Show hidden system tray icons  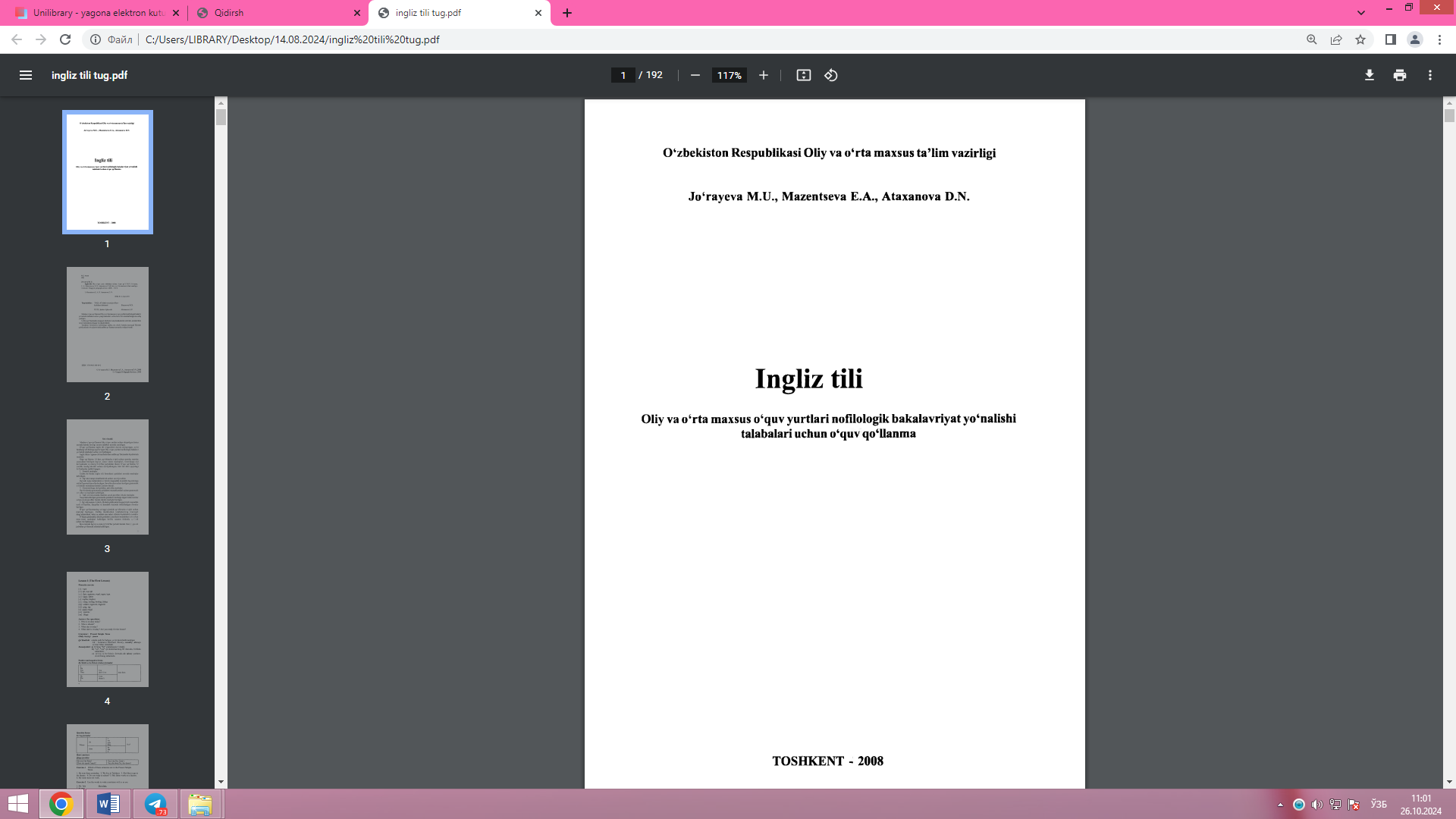[x=1280, y=805]
